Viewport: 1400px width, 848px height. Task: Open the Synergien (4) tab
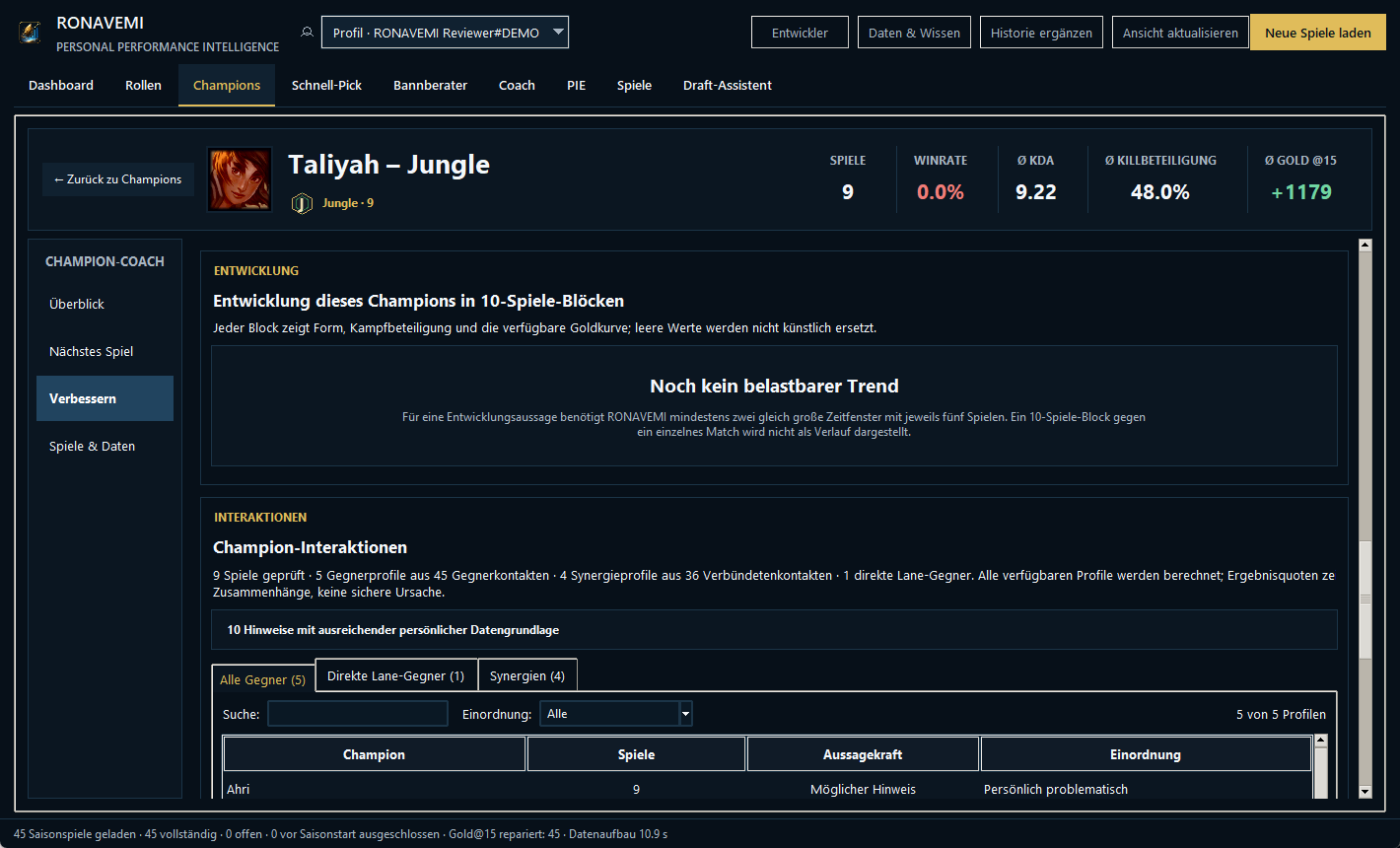(527, 675)
